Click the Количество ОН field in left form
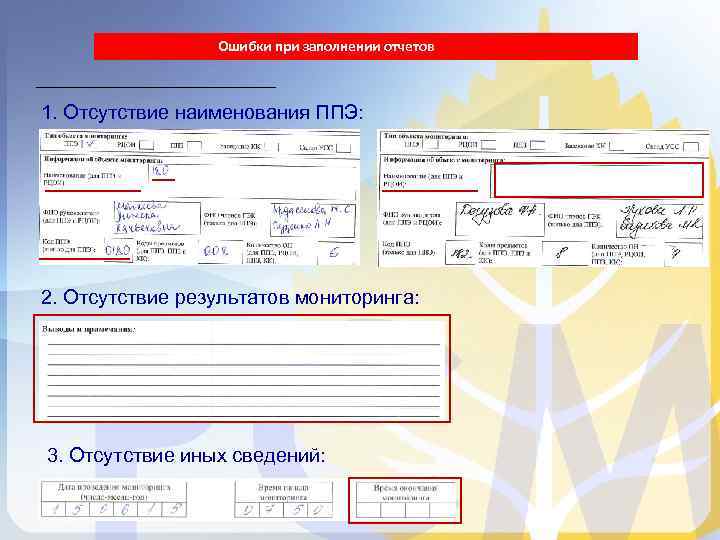Image resolution: width=720 pixels, height=540 pixels. 336,253
